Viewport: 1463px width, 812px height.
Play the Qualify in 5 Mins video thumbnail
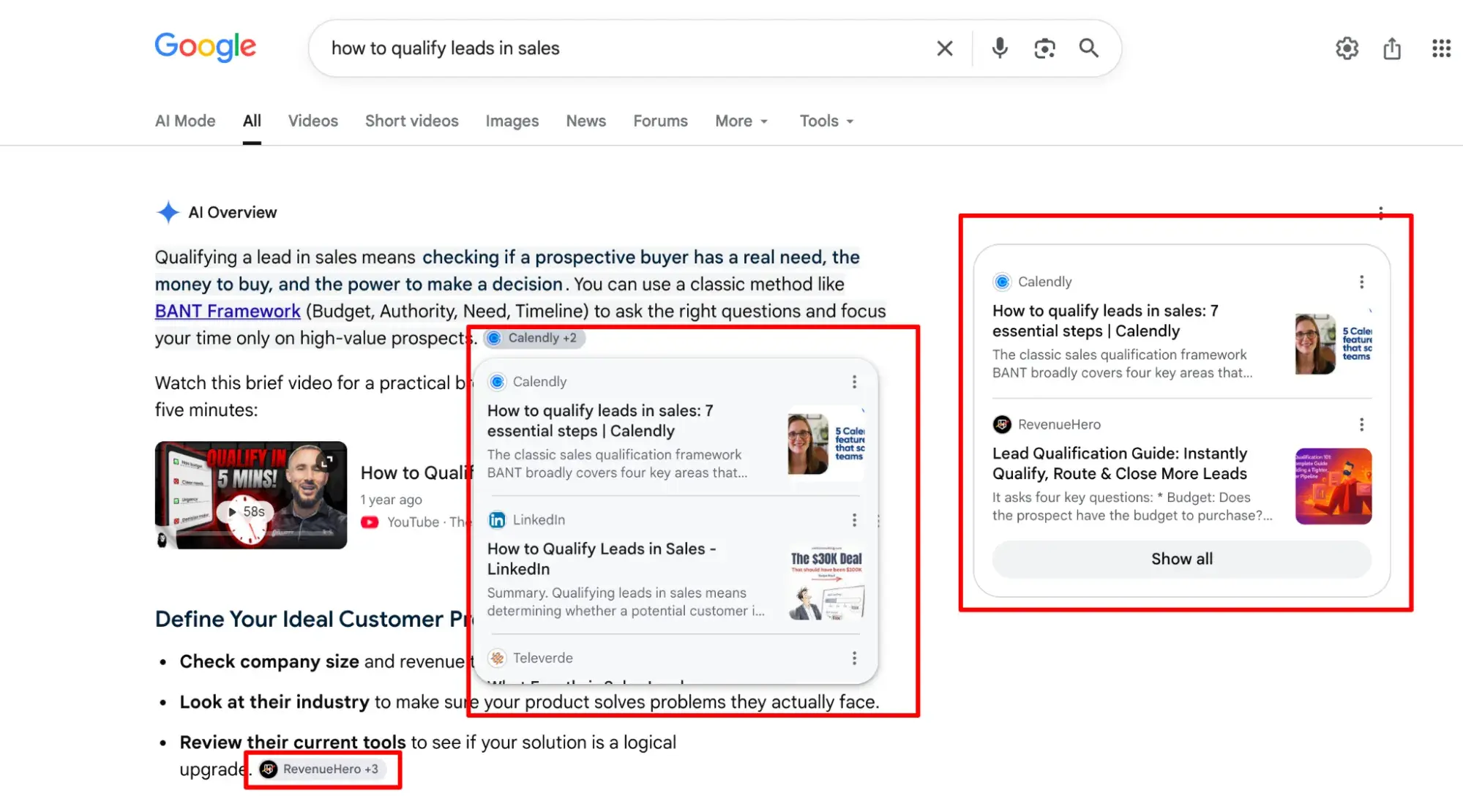coord(251,495)
